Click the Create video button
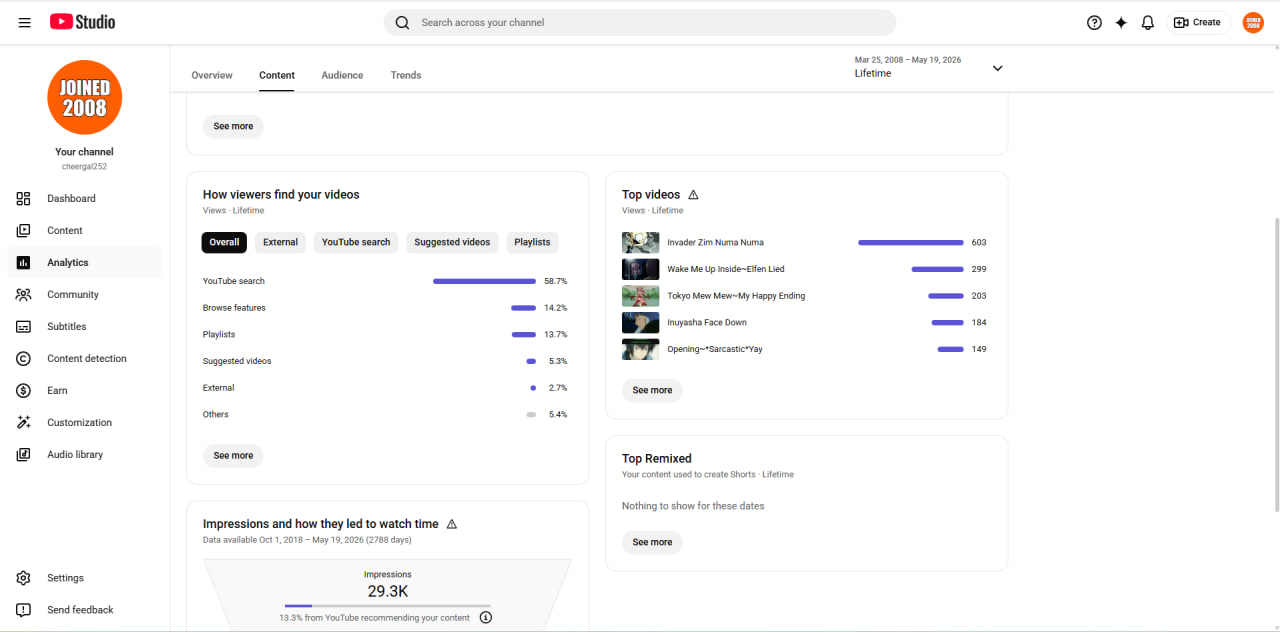 [x=1197, y=22]
